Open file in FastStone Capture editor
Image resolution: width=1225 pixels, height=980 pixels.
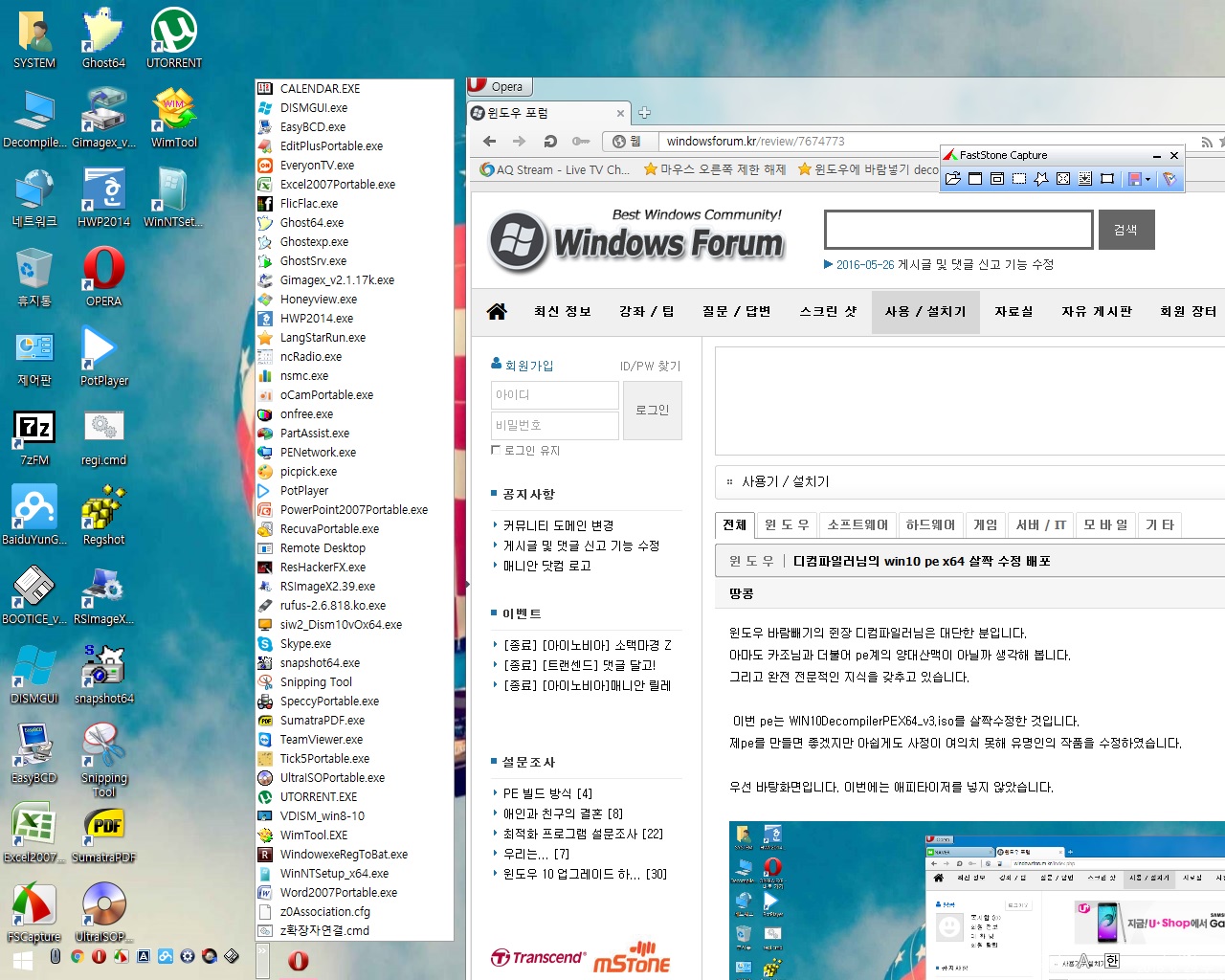pyautogui.click(x=952, y=178)
